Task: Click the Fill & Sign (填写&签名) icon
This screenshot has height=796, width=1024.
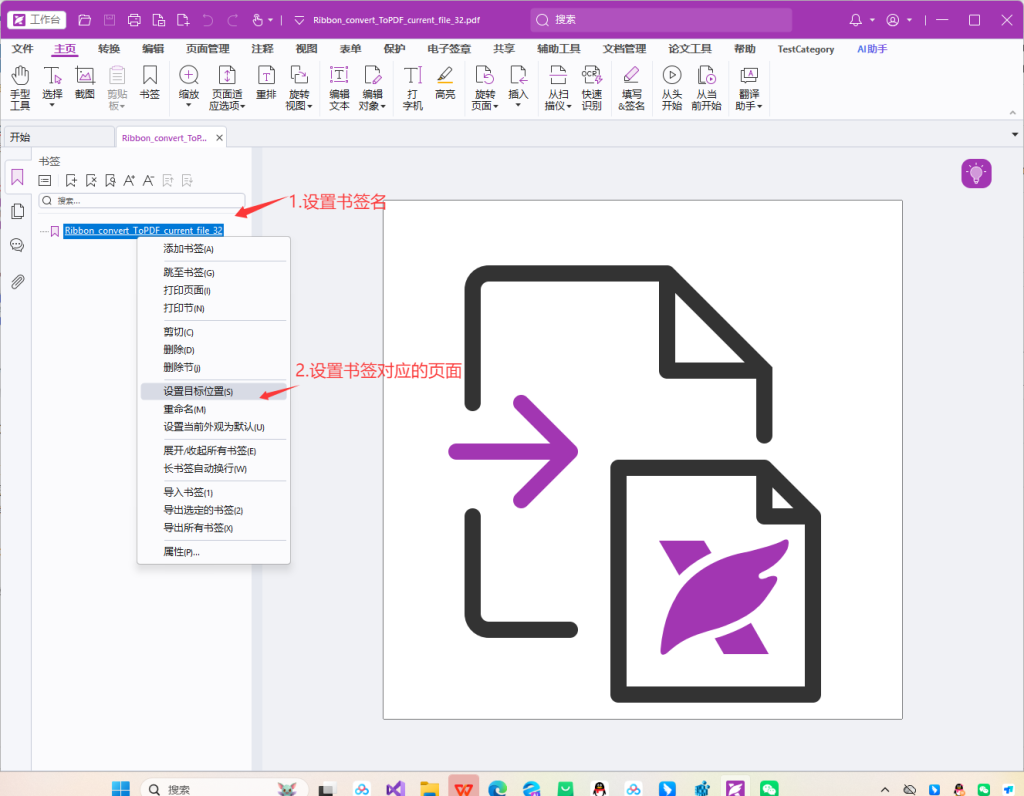Action: point(631,87)
